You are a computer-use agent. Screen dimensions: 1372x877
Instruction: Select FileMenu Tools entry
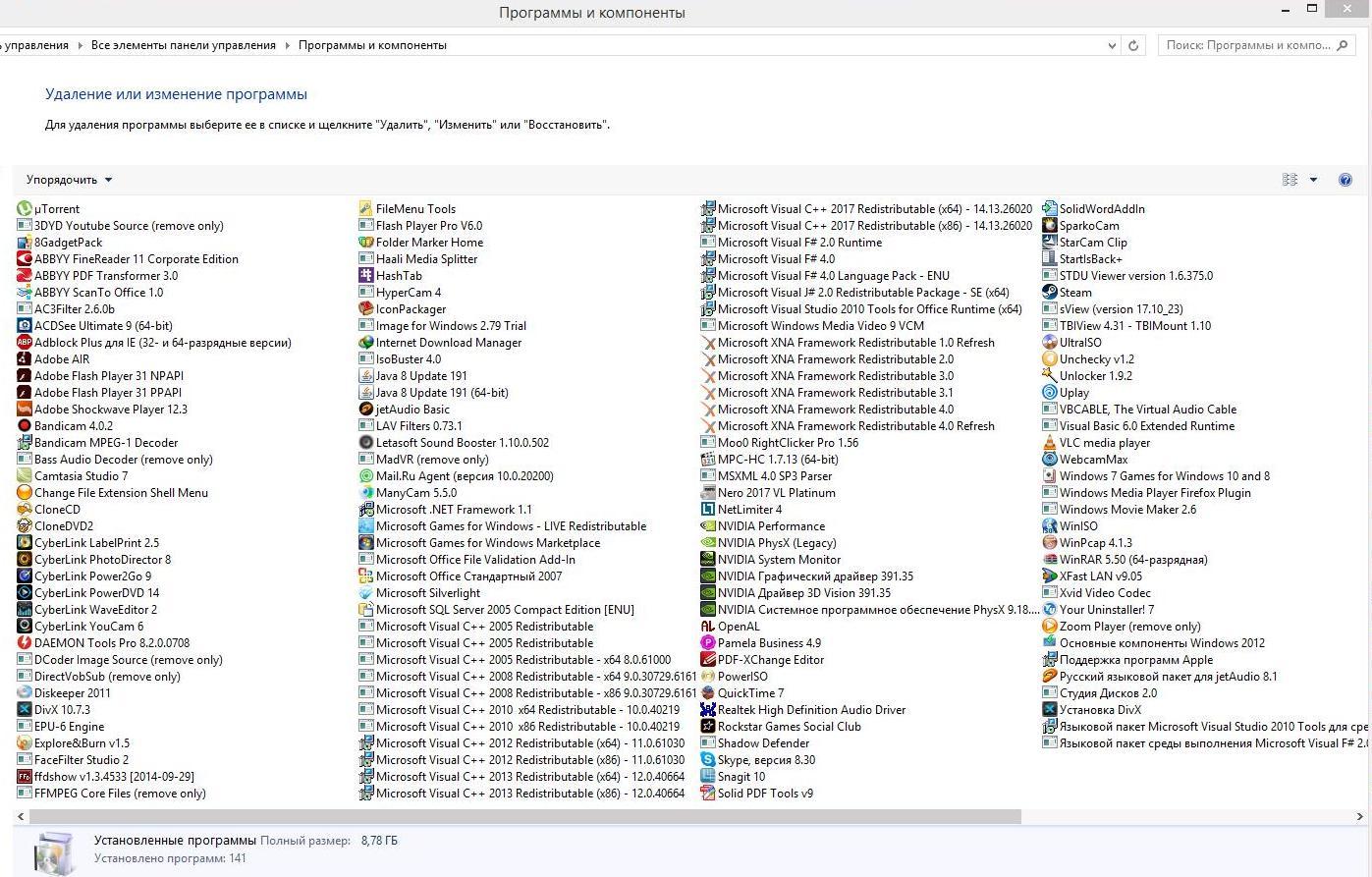point(408,208)
